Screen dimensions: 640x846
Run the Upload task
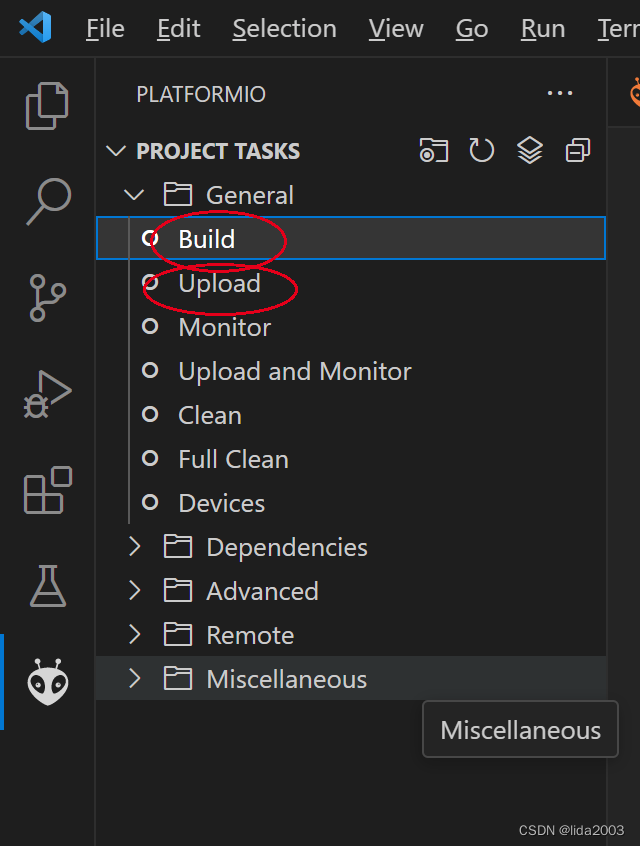(x=219, y=283)
